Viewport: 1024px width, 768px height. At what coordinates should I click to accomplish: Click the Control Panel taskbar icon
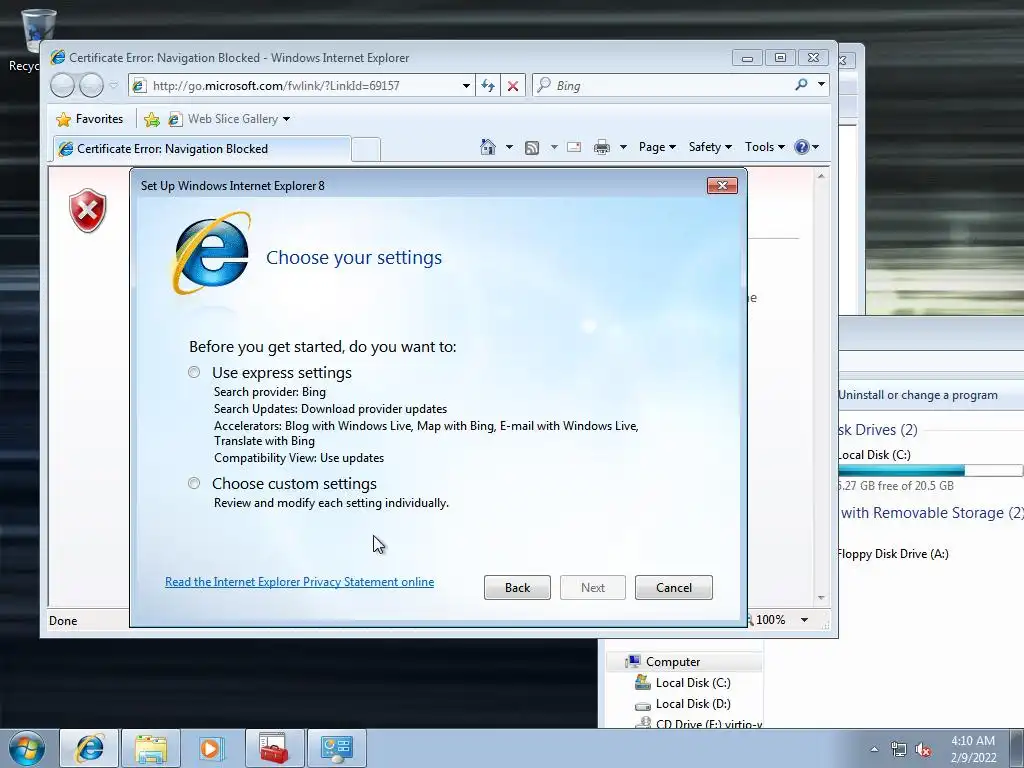(x=336, y=748)
